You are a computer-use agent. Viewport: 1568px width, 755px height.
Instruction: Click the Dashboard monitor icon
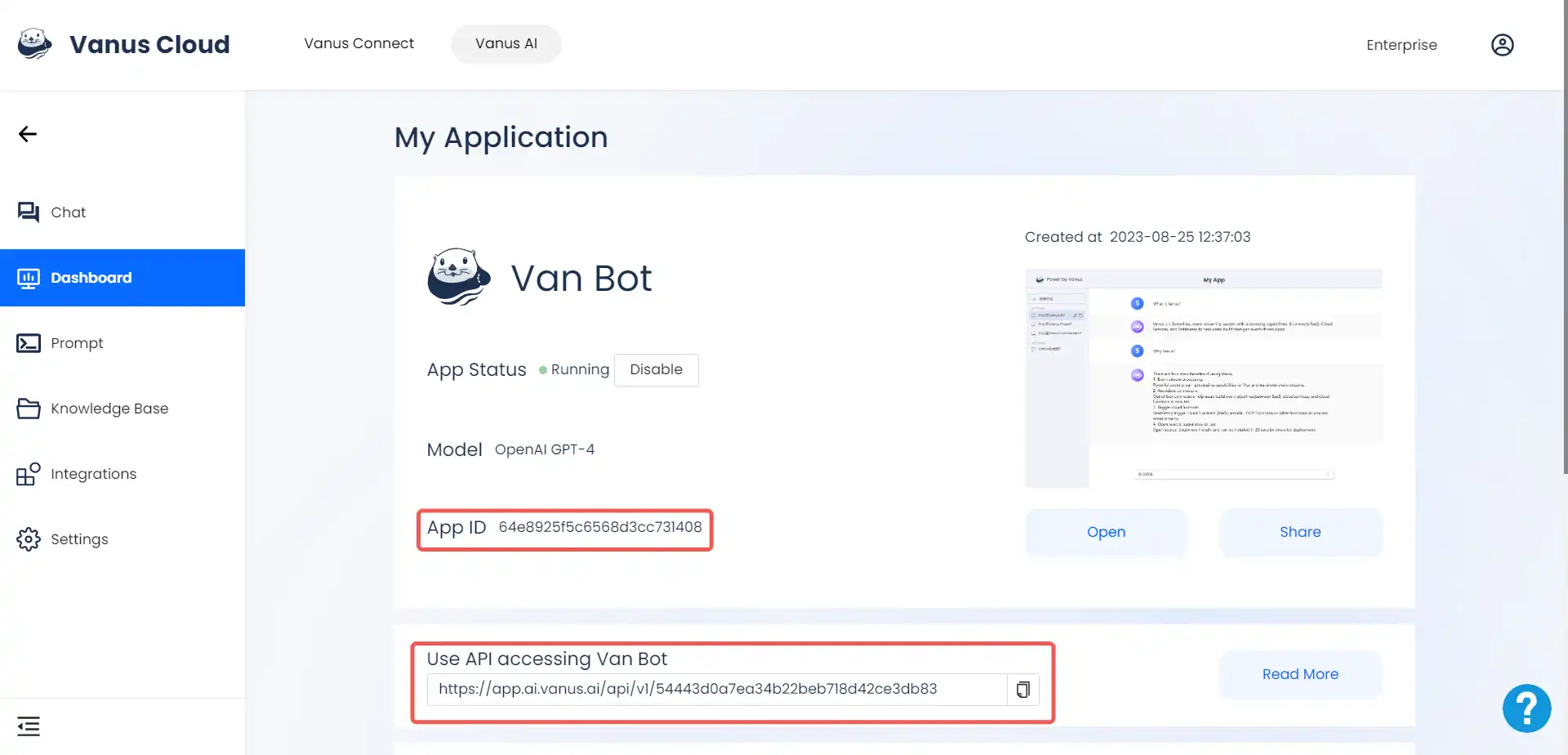click(29, 278)
